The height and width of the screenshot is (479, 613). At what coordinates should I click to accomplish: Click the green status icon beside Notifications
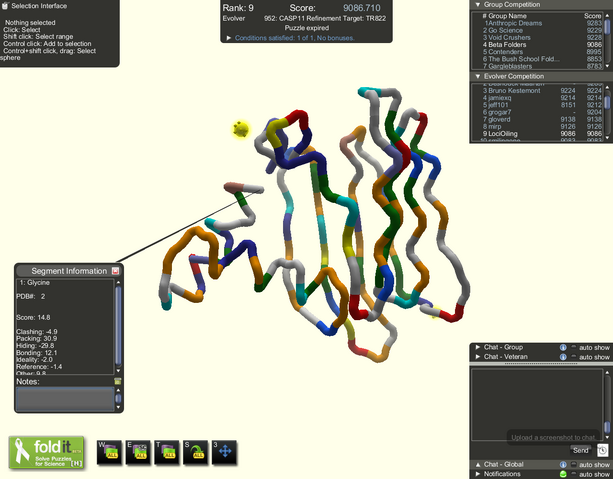tap(563, 474)
